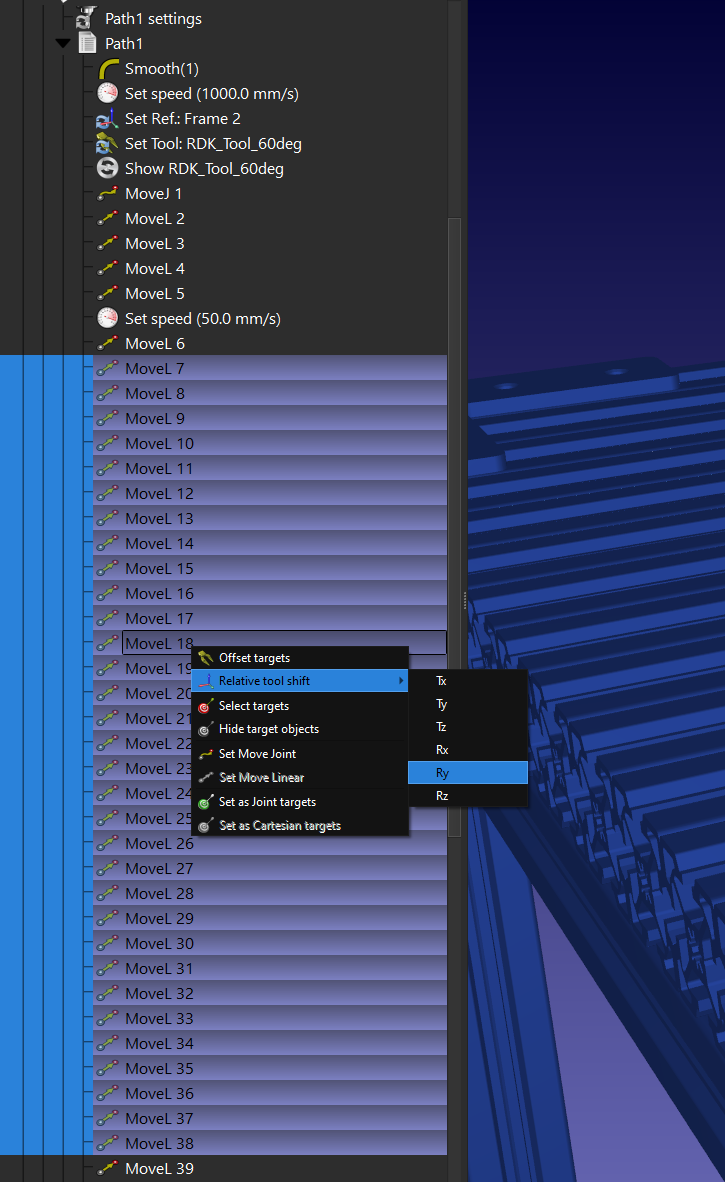
Task: Choose Hide target objects menu entry
Action: [x=268, y=729]
